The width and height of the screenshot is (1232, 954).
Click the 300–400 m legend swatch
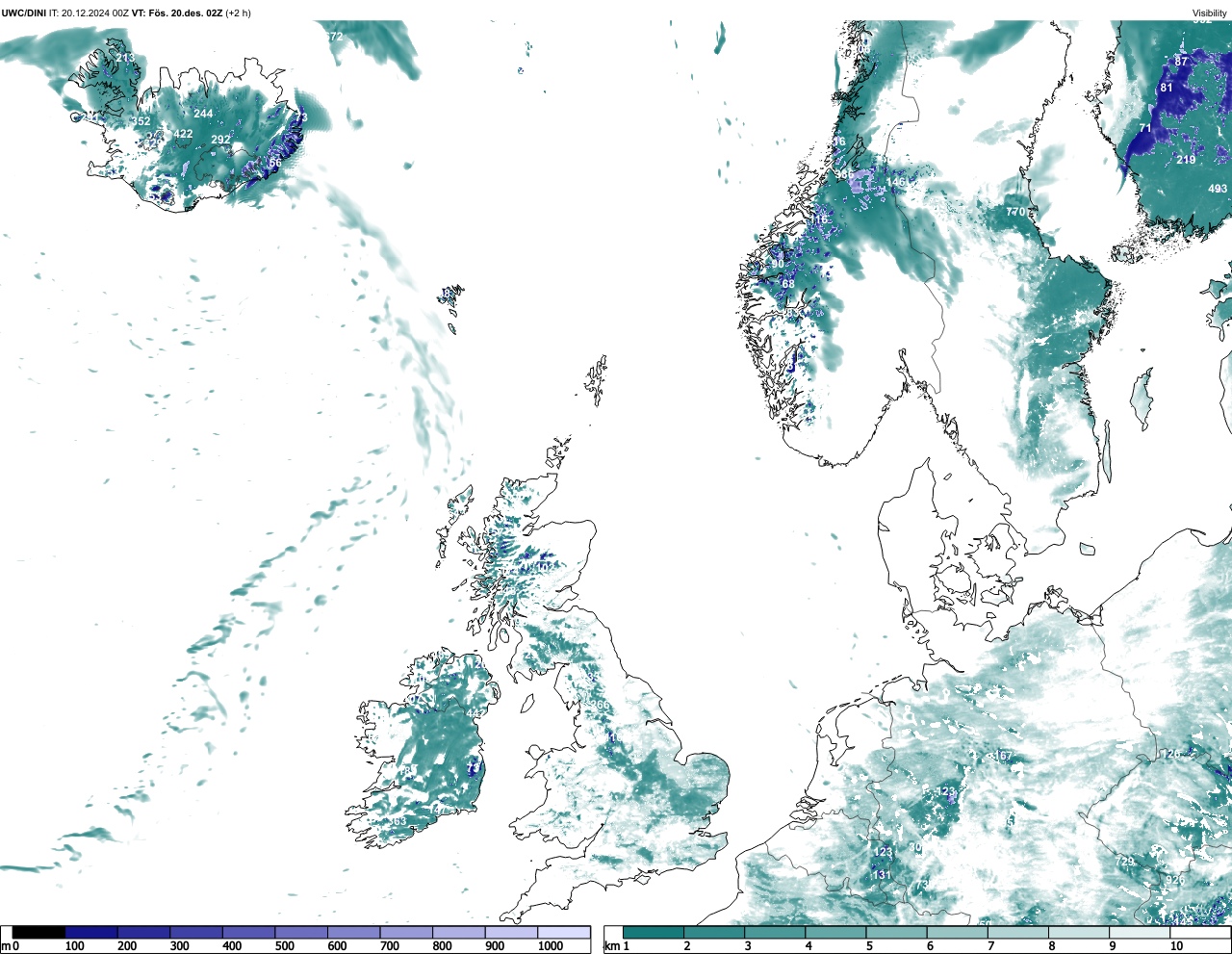[196, 933]
